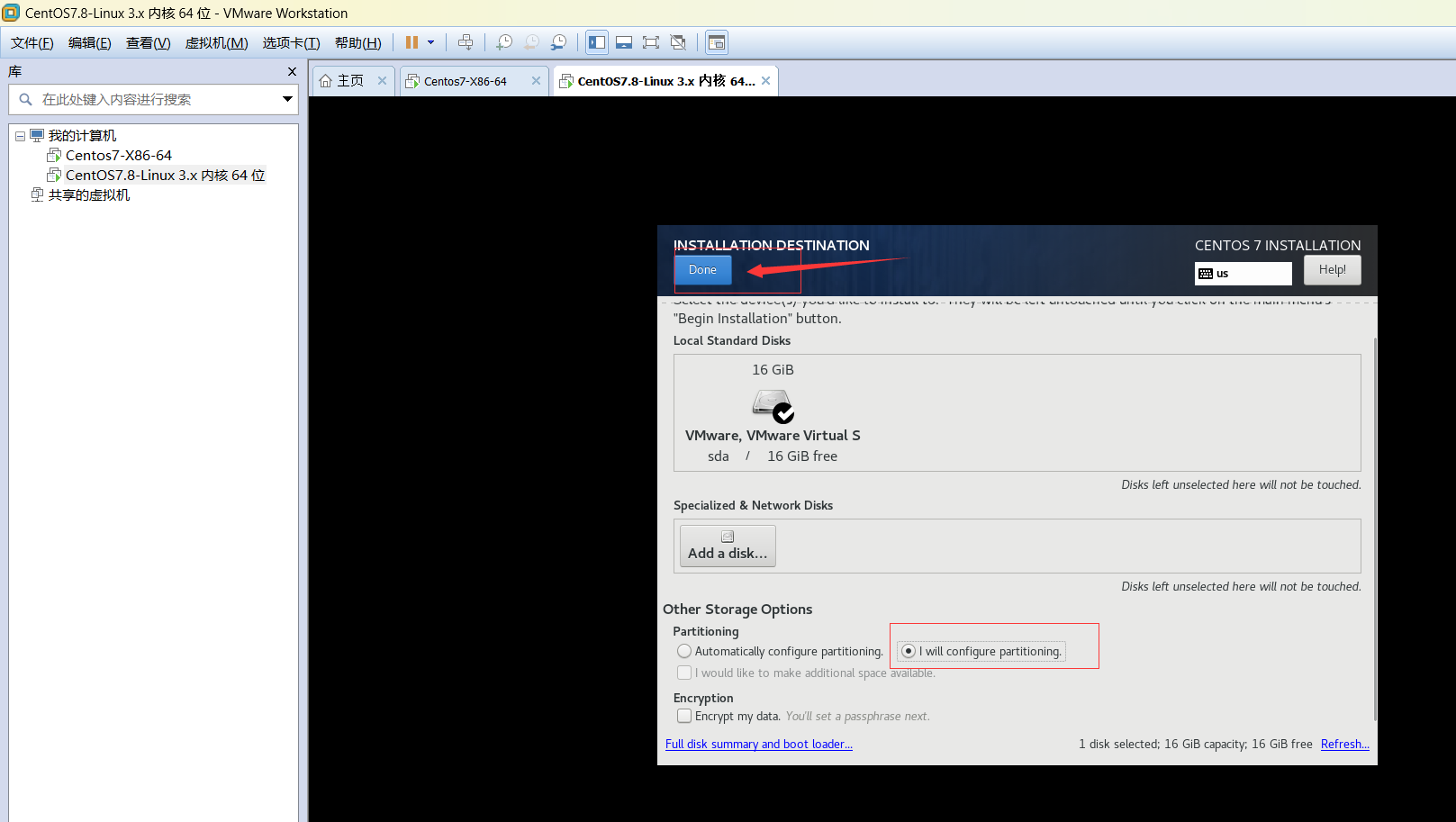Click the Refresh... link
1456x822 pixels.
1344,744
